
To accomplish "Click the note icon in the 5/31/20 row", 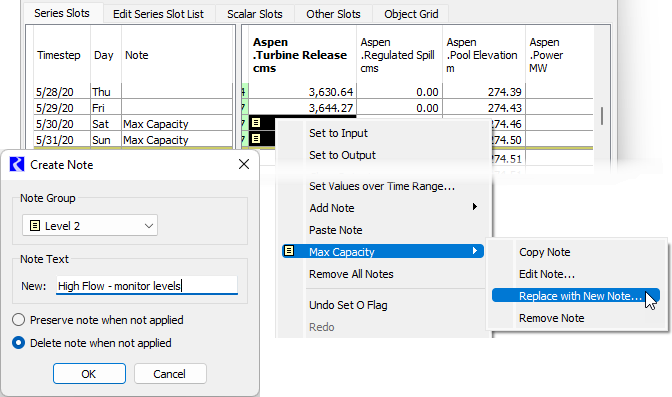I will click(x=256, y=139).
